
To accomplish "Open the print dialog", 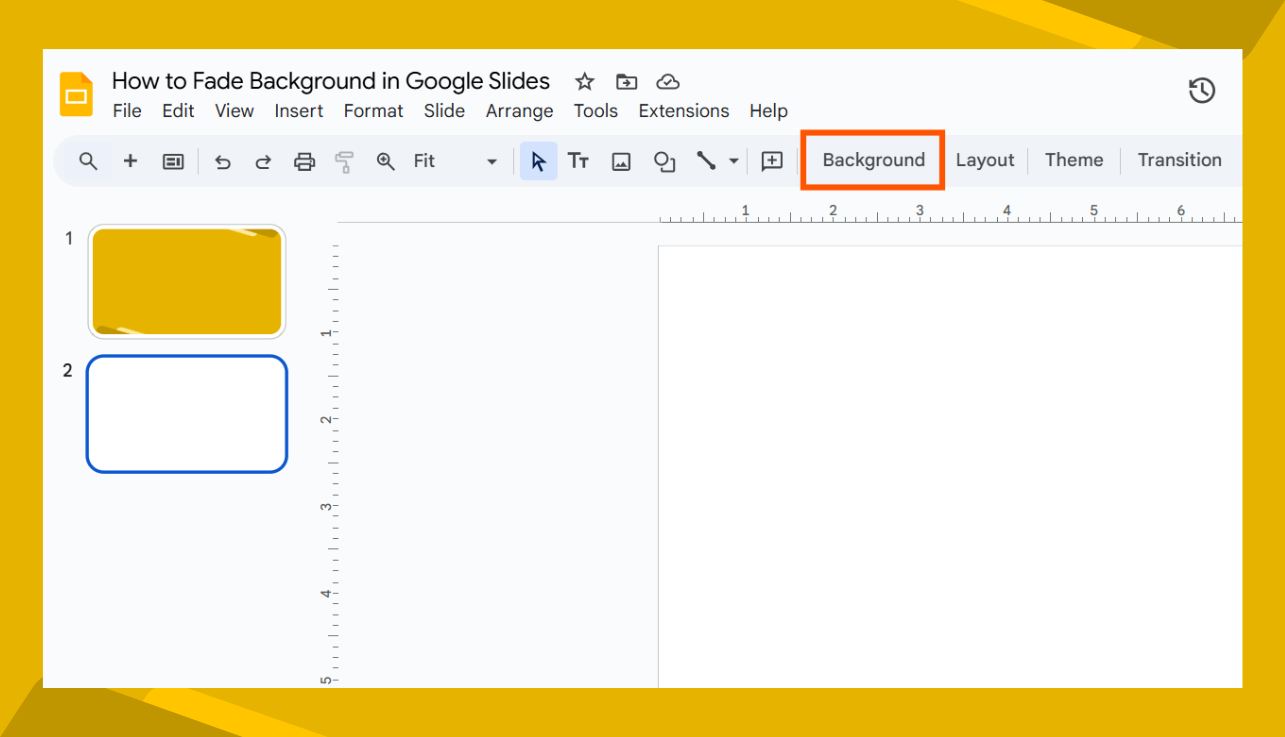I will point(304,160).
